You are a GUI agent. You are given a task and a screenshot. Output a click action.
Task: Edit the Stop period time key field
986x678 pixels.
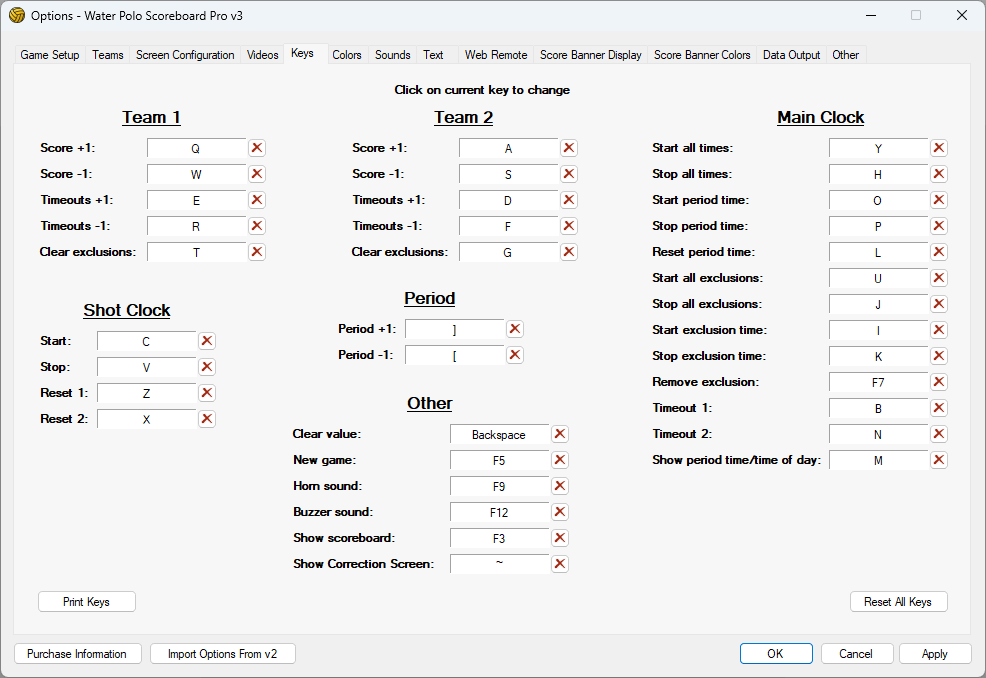tap(878, 226)
